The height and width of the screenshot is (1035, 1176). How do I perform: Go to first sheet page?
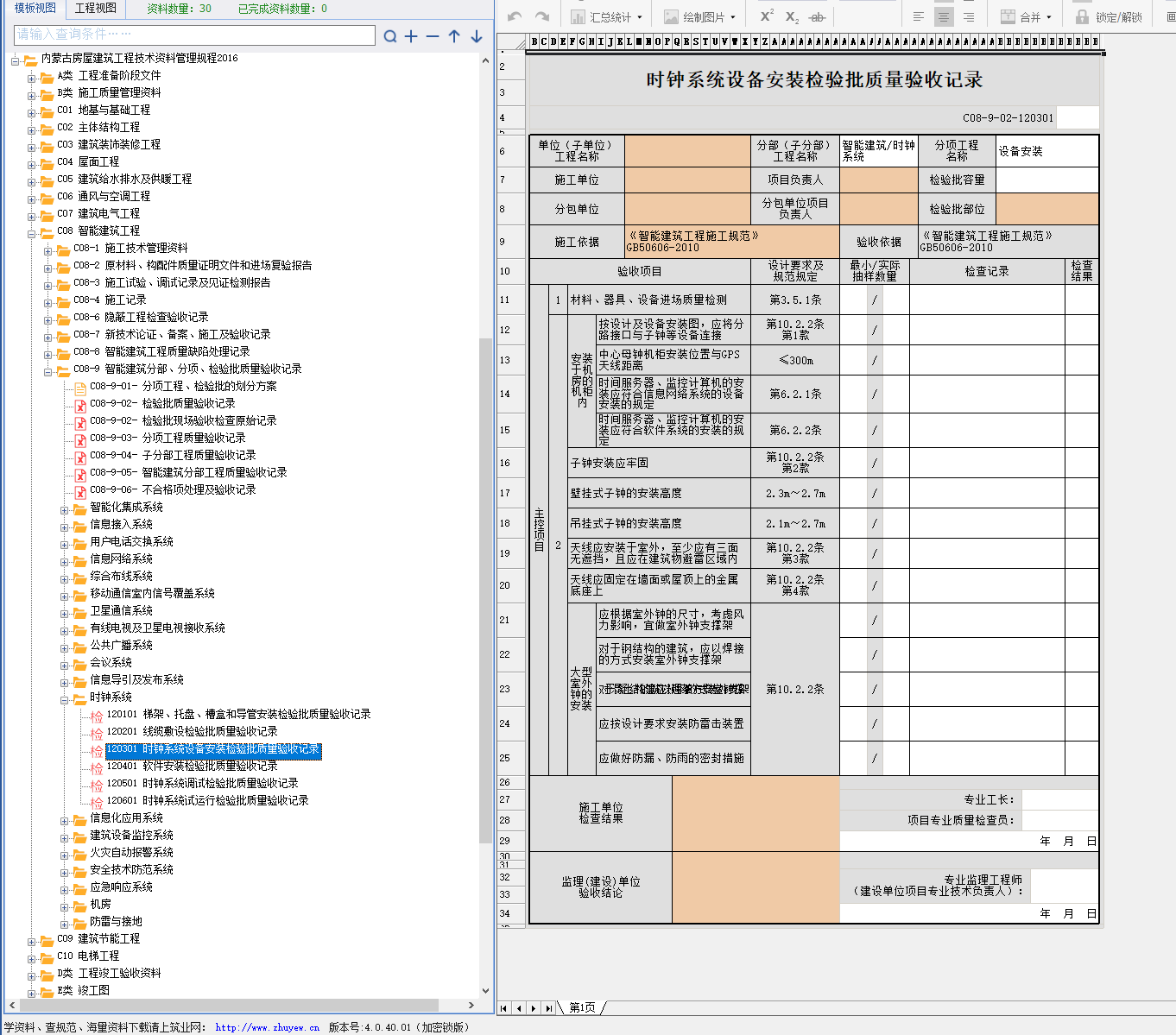click(503, 1008)
